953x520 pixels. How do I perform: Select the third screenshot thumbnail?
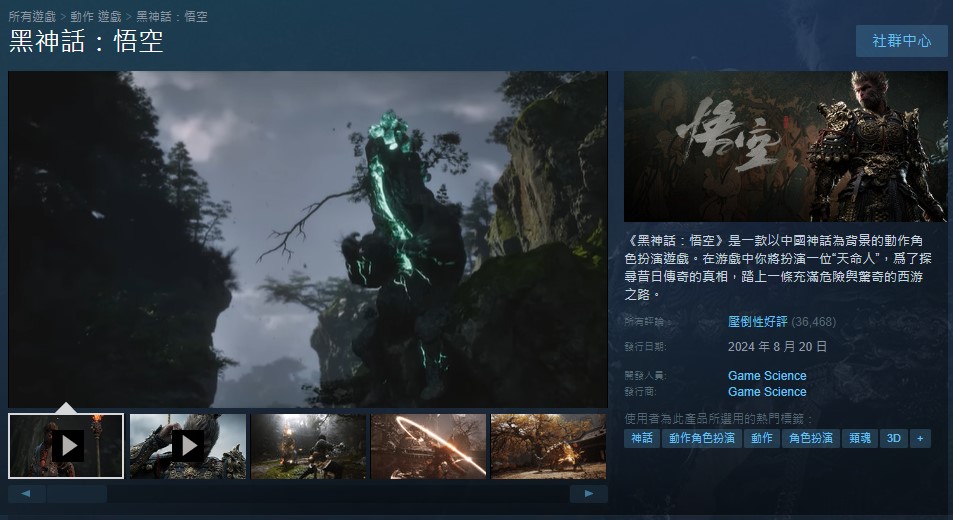(308, 446)
